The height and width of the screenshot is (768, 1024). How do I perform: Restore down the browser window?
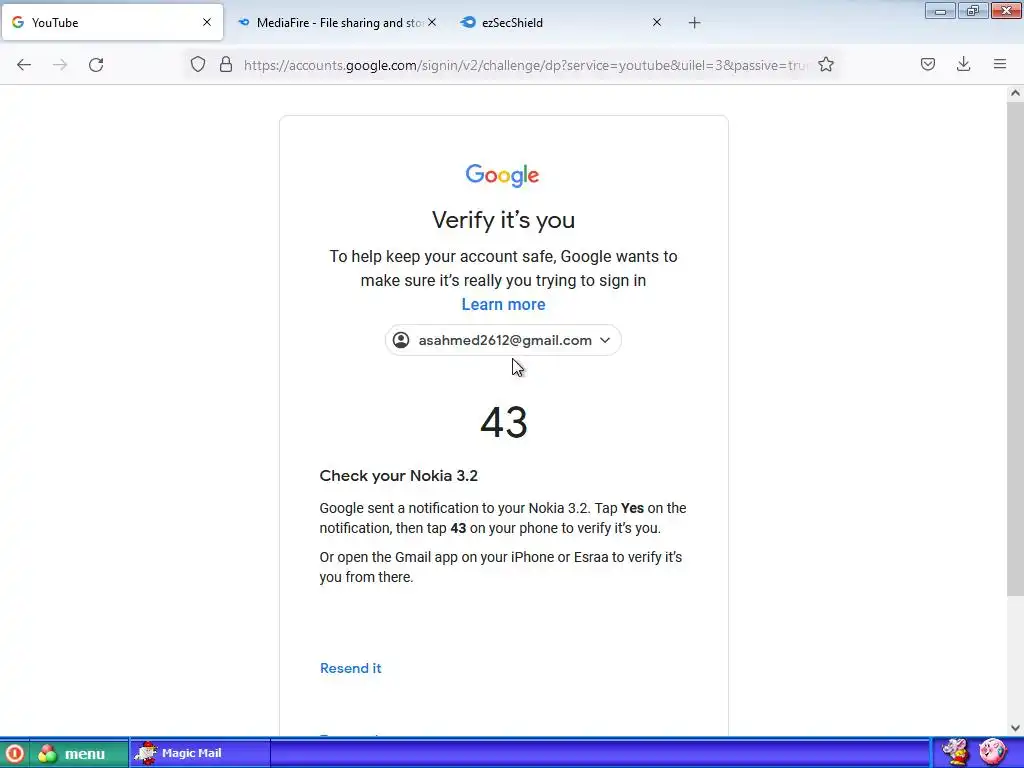973,10
